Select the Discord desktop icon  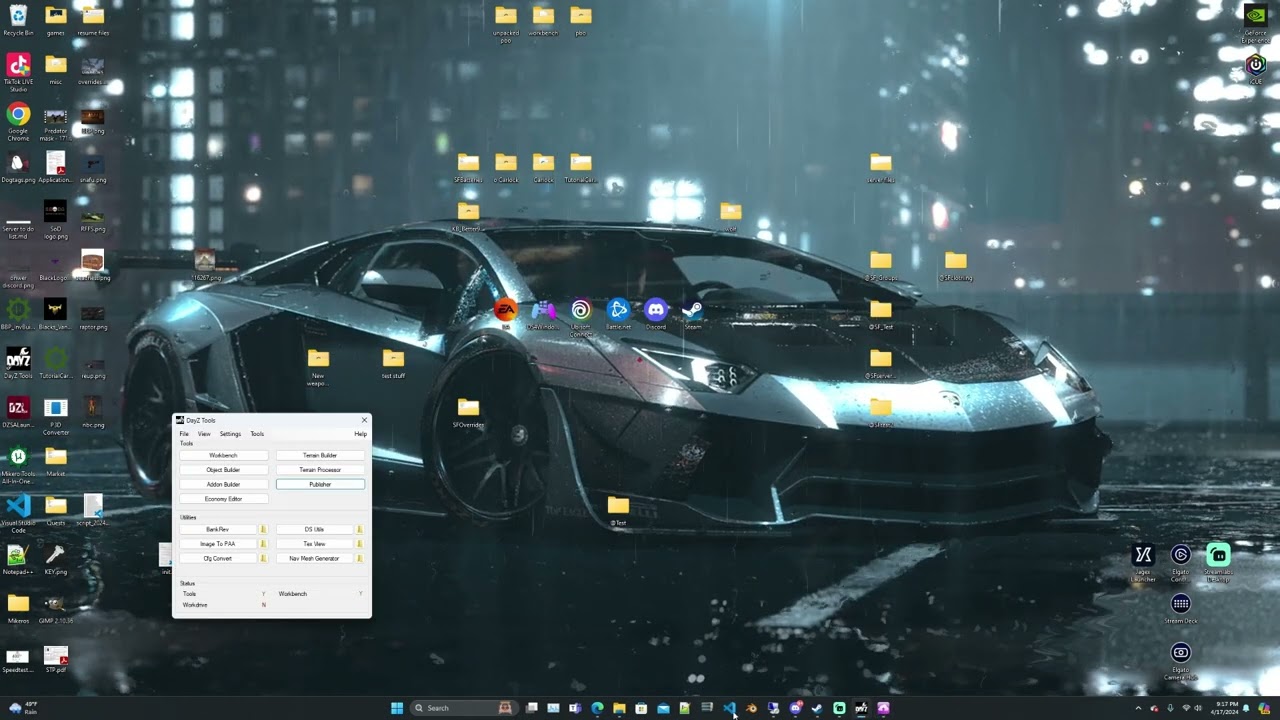655,315
